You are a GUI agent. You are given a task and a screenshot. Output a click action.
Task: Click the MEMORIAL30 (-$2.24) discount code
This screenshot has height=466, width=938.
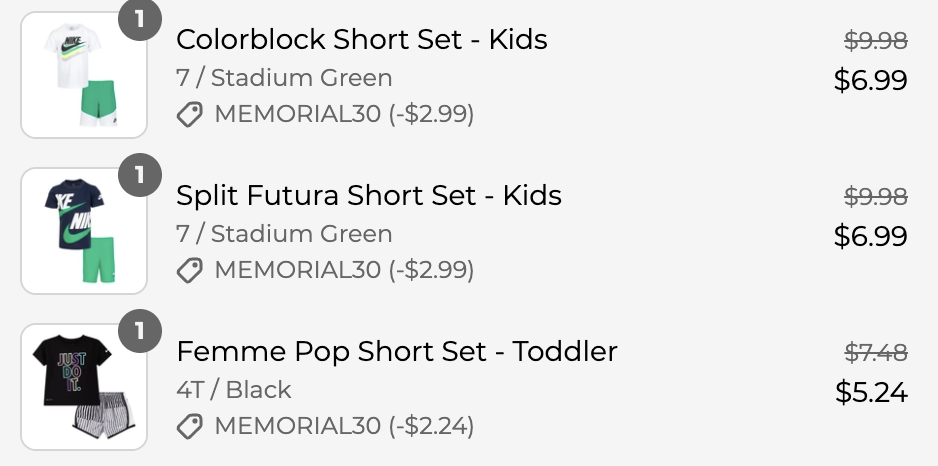[344, 427]
